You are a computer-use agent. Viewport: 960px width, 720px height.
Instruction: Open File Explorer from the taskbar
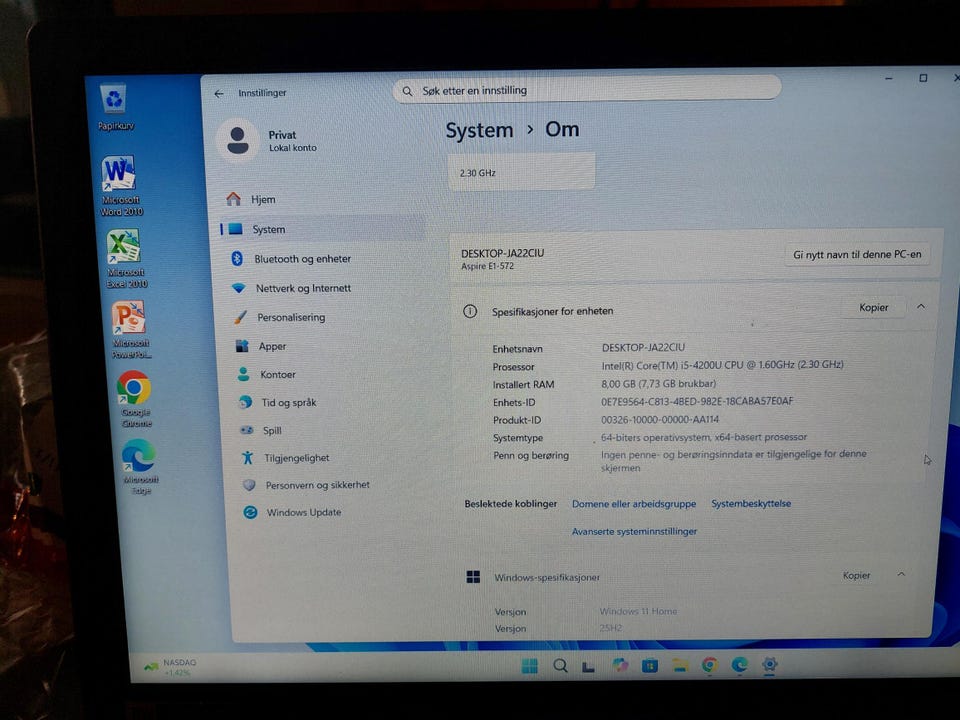point(680,665)
